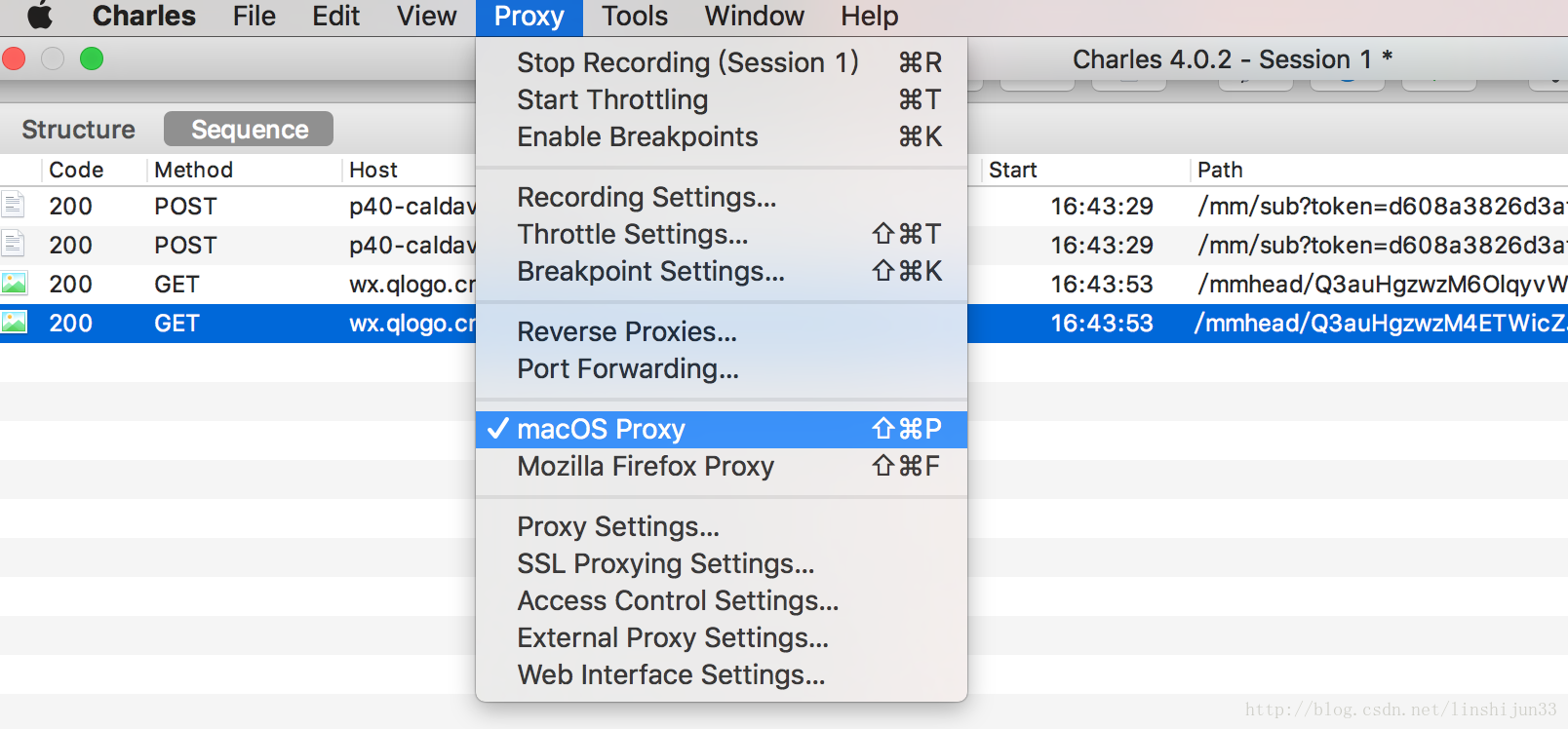Click unselected row start time 16:43:53

pos(1102,285)
